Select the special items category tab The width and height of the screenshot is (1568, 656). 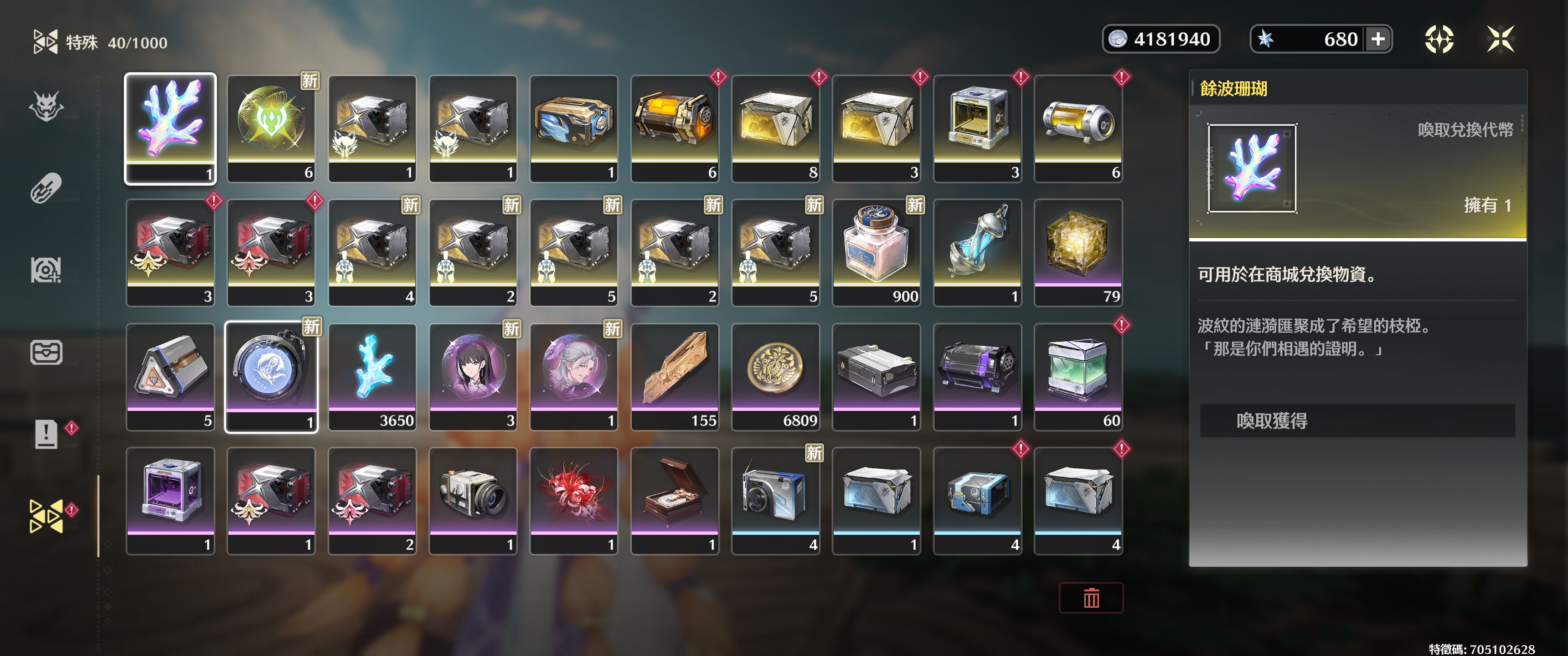tap(46, 516)
